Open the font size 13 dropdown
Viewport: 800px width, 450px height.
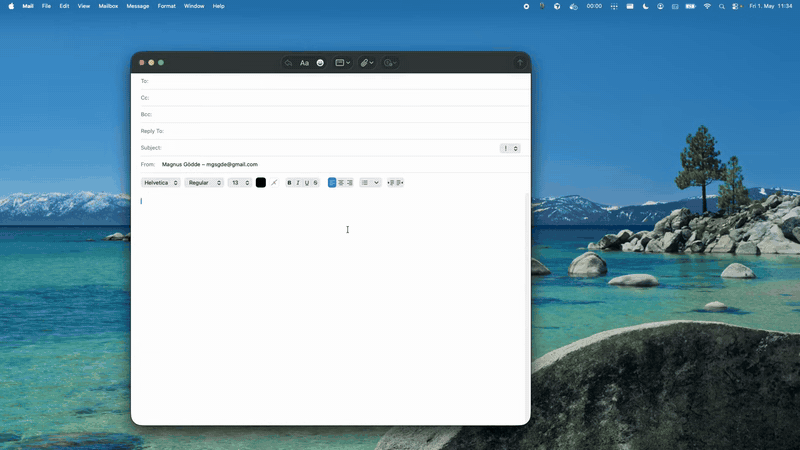tap(240, 183)
